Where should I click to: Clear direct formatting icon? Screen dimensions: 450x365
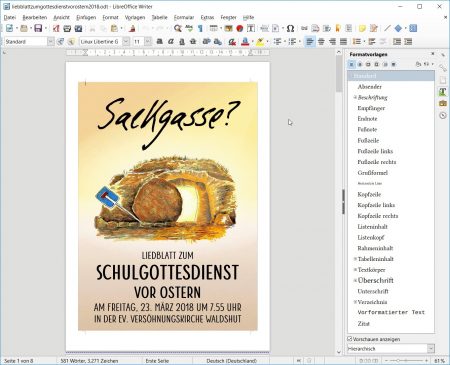232,42
